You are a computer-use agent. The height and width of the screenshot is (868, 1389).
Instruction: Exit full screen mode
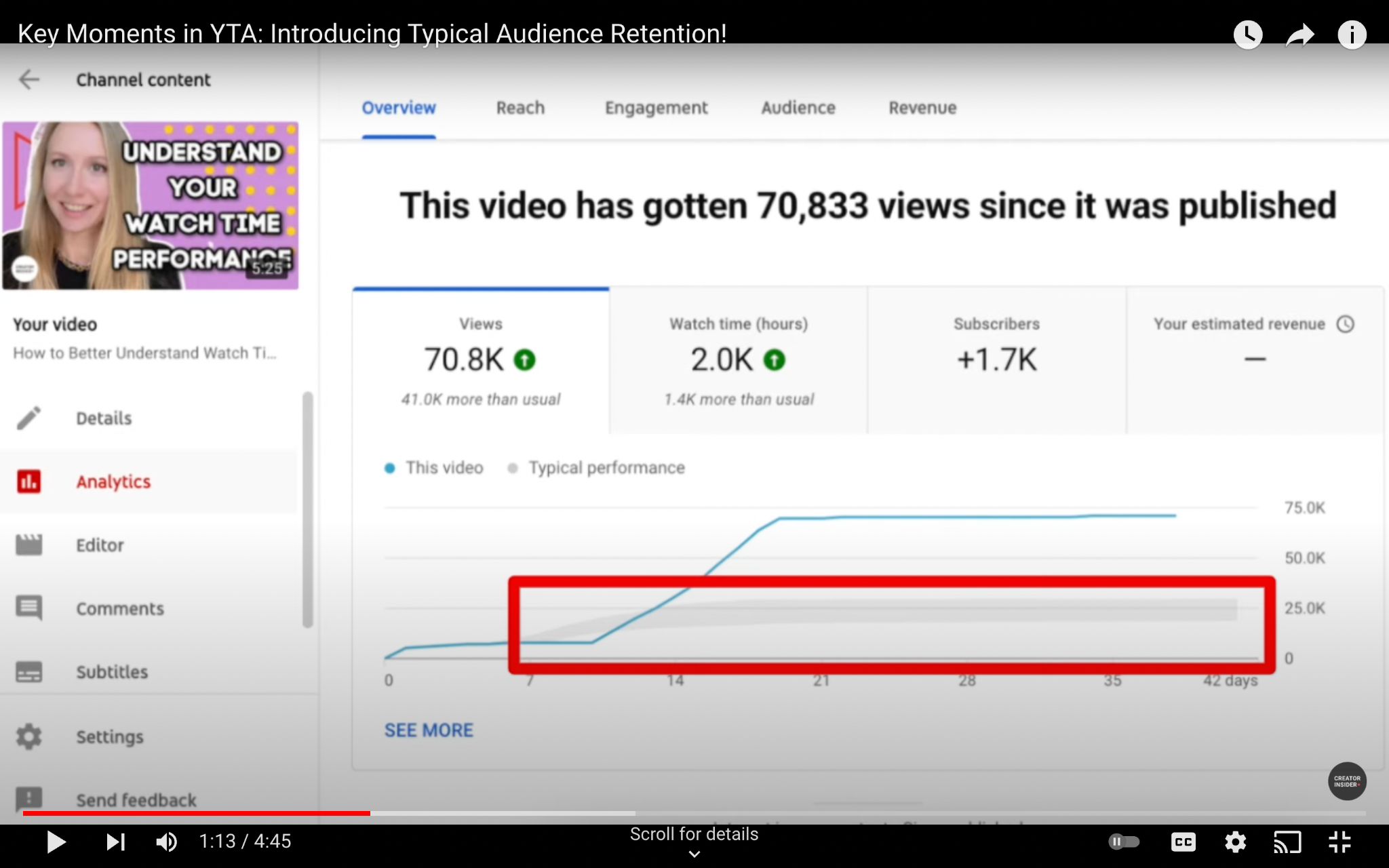1339,842
